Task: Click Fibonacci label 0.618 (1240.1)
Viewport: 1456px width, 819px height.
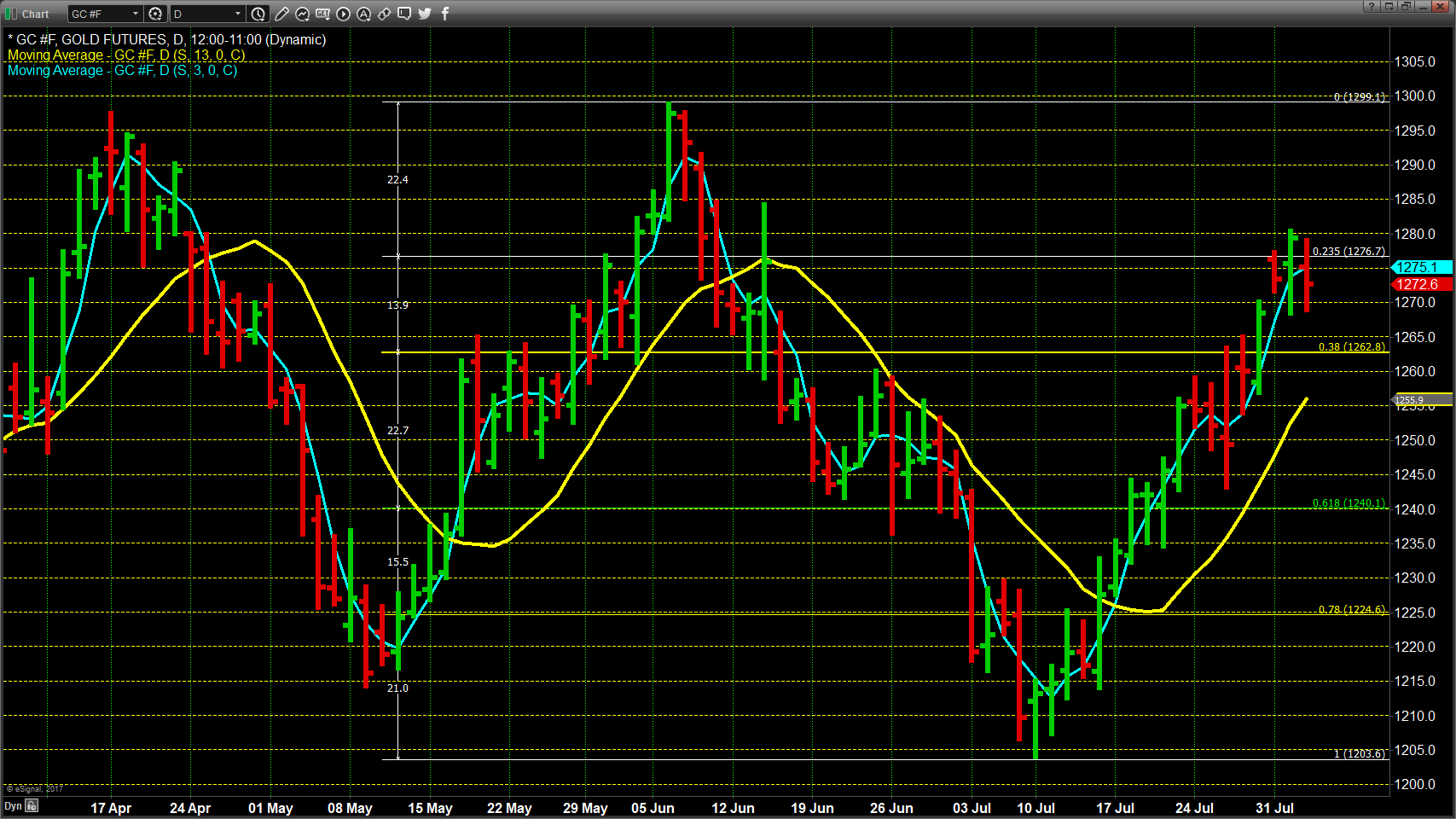Action: (1349, 502)
